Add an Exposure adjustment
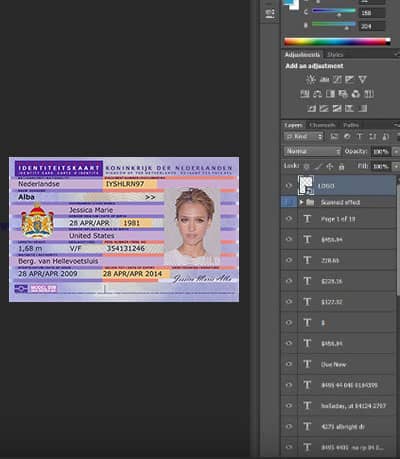Screen dimensions: 400x459 click(x=350, y=79)
